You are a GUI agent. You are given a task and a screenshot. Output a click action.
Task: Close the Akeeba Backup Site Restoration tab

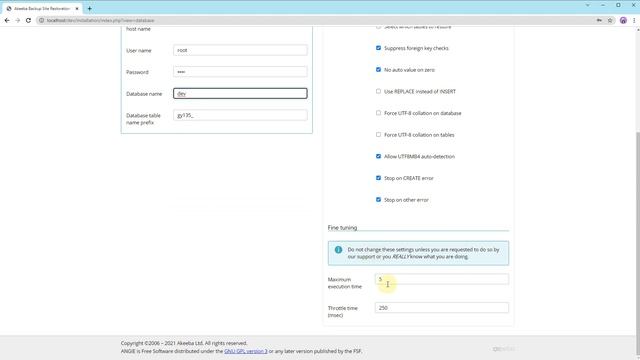tap(77, 9)
